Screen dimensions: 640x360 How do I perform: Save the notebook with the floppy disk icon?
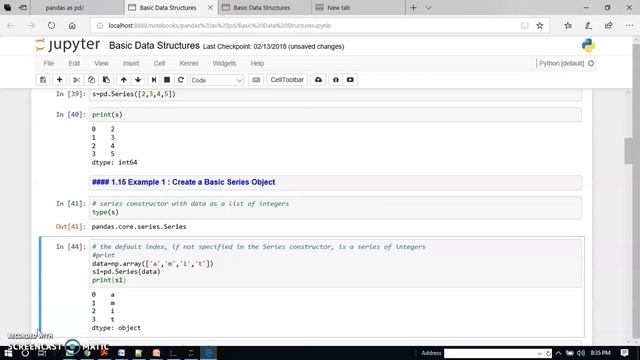pos(43,80)
